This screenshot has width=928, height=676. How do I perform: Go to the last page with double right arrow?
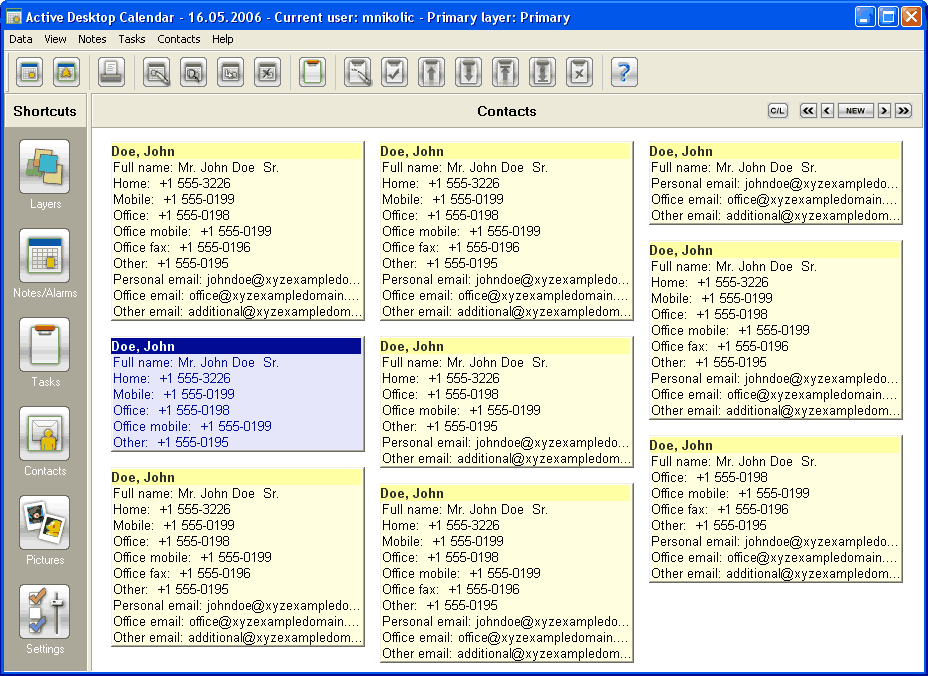(903, 111)
